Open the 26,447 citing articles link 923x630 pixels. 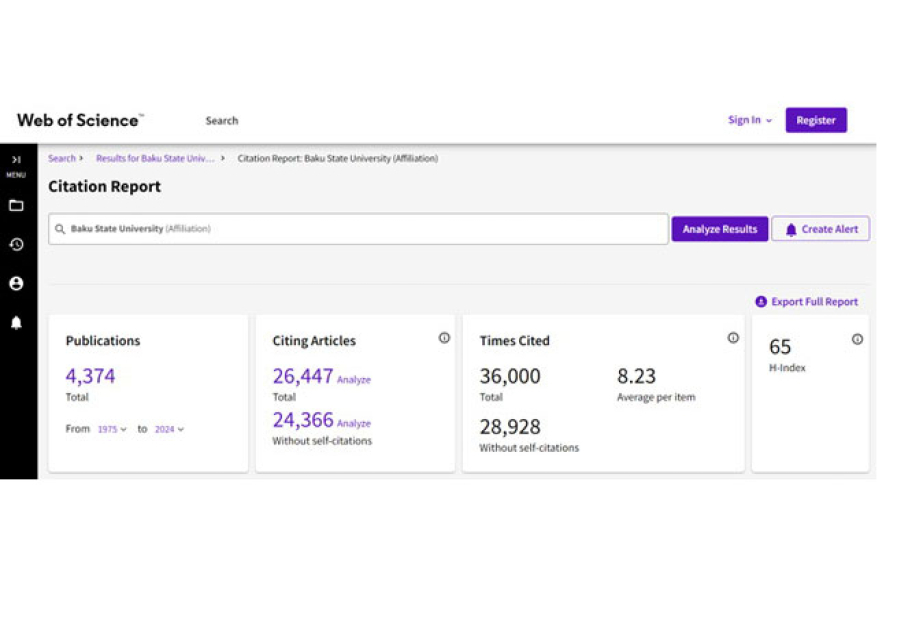coord(303,376)
